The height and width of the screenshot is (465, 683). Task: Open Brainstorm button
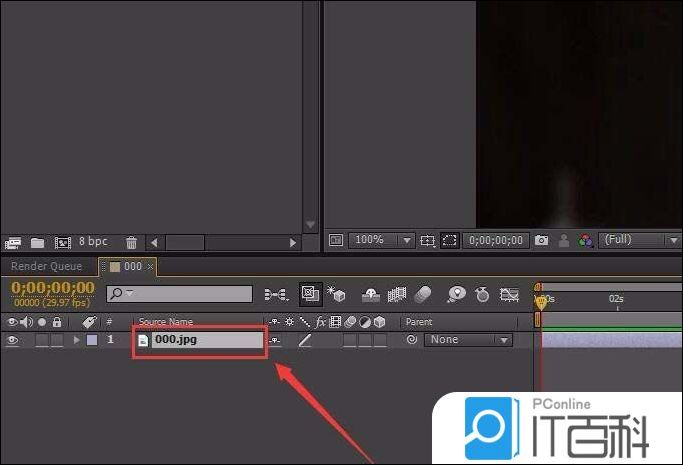[456, 295]
